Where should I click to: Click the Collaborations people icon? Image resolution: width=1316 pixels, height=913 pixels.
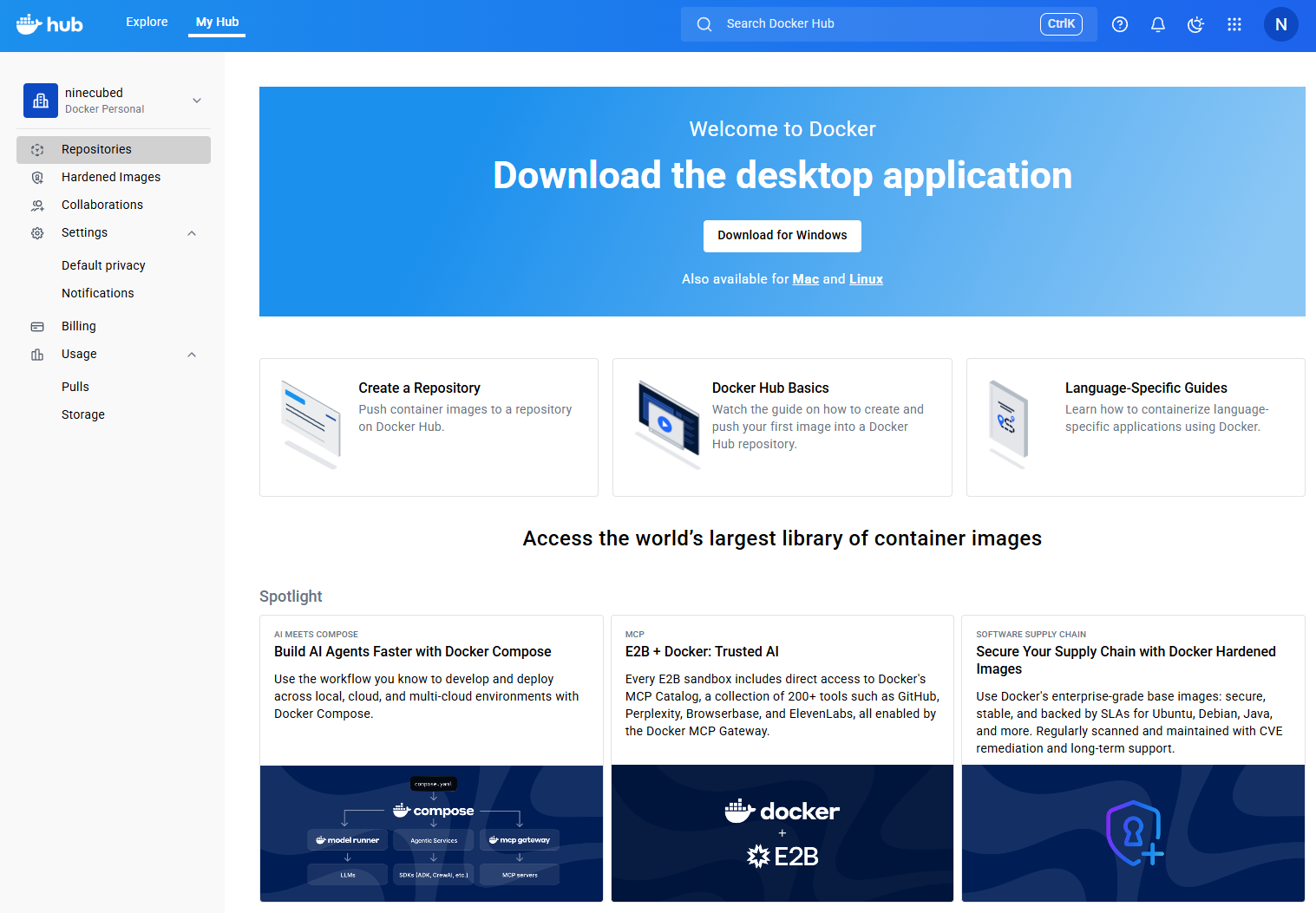point(37,205)
